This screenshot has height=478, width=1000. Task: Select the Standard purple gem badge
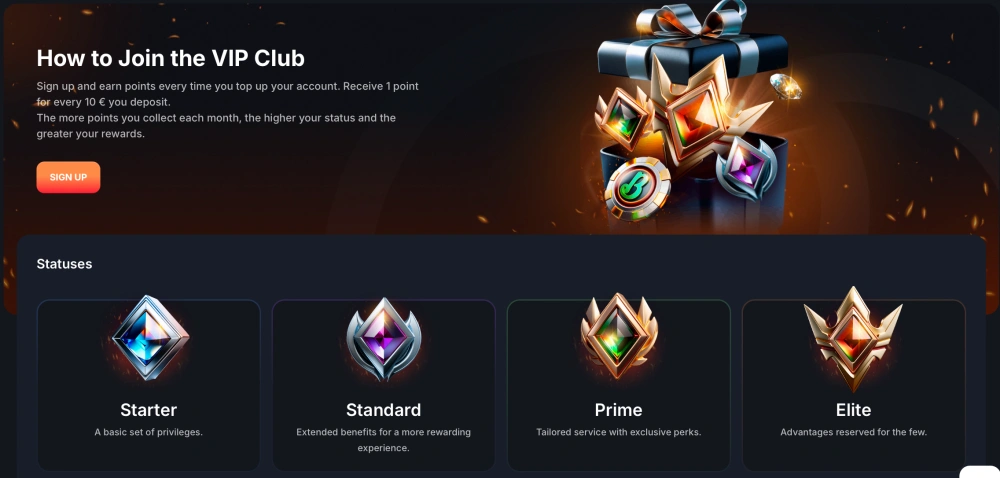pyautogui.click(x=383, y=339)
